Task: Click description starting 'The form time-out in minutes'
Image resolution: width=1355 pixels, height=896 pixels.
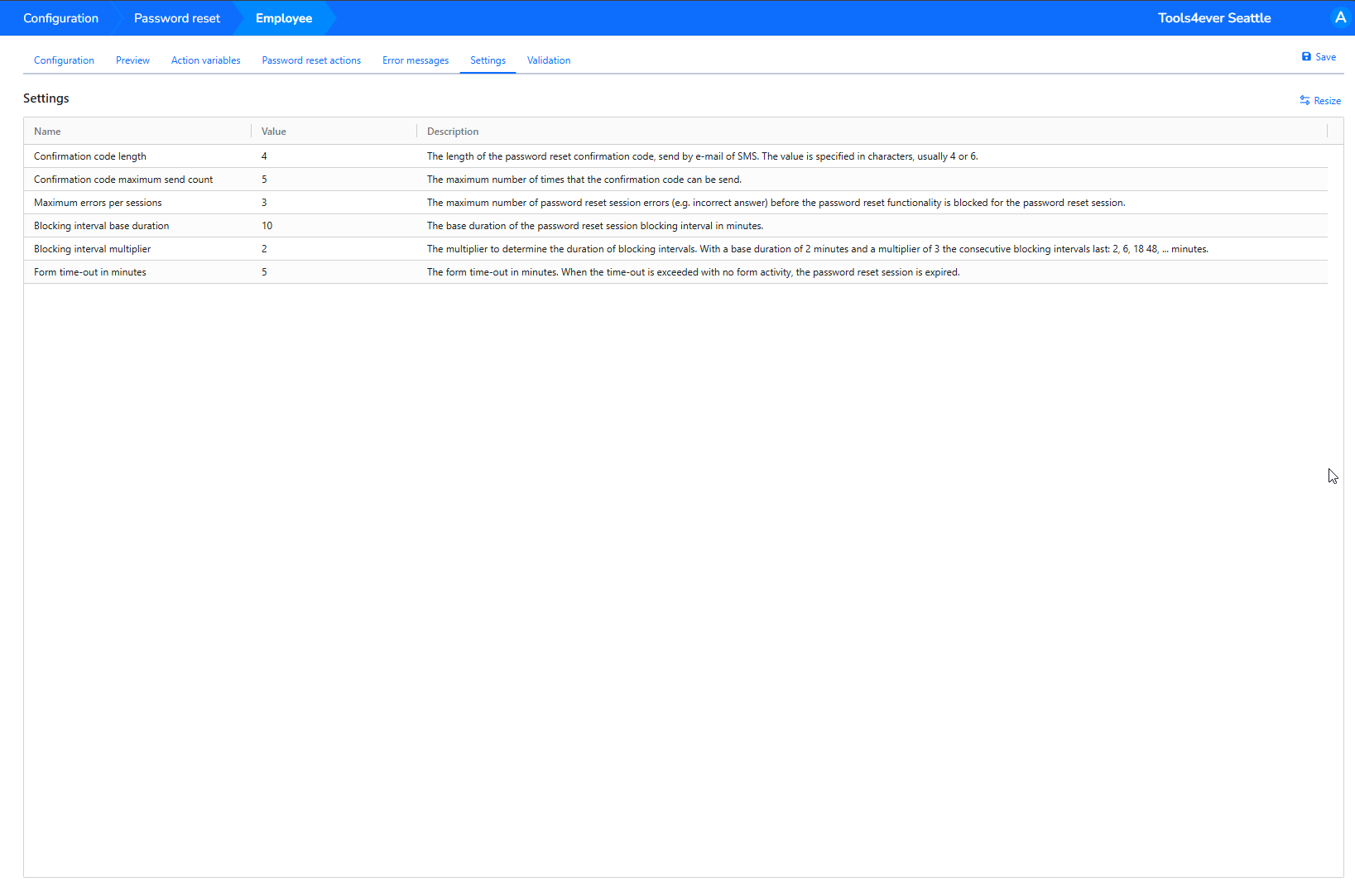Action: (694, 272)
